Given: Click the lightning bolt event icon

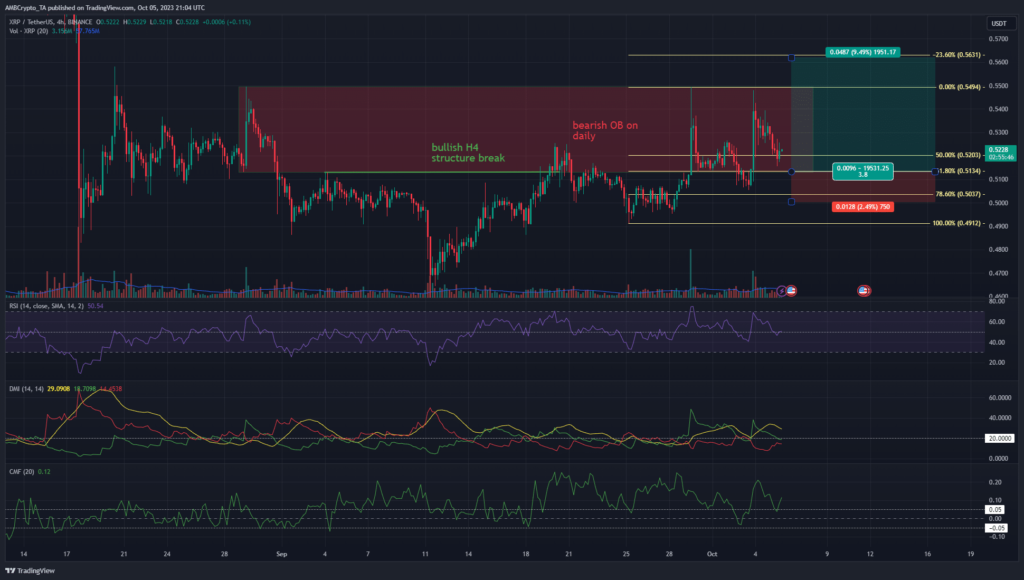Looking at the screenshot, I should (x=781, y=290).
